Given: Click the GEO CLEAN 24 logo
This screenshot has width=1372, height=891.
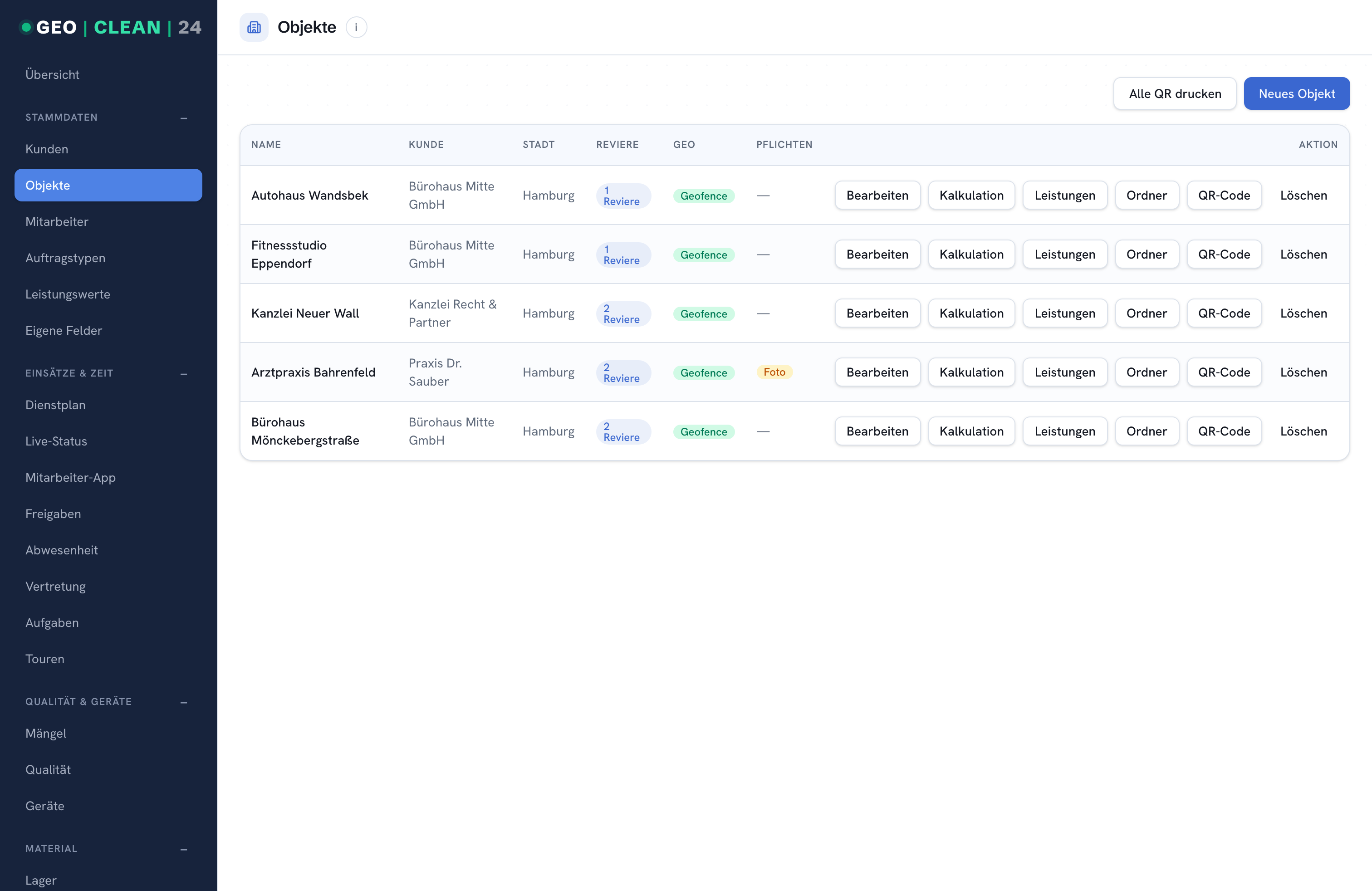Looking at the screenshot, I should [x=110, y=27].
